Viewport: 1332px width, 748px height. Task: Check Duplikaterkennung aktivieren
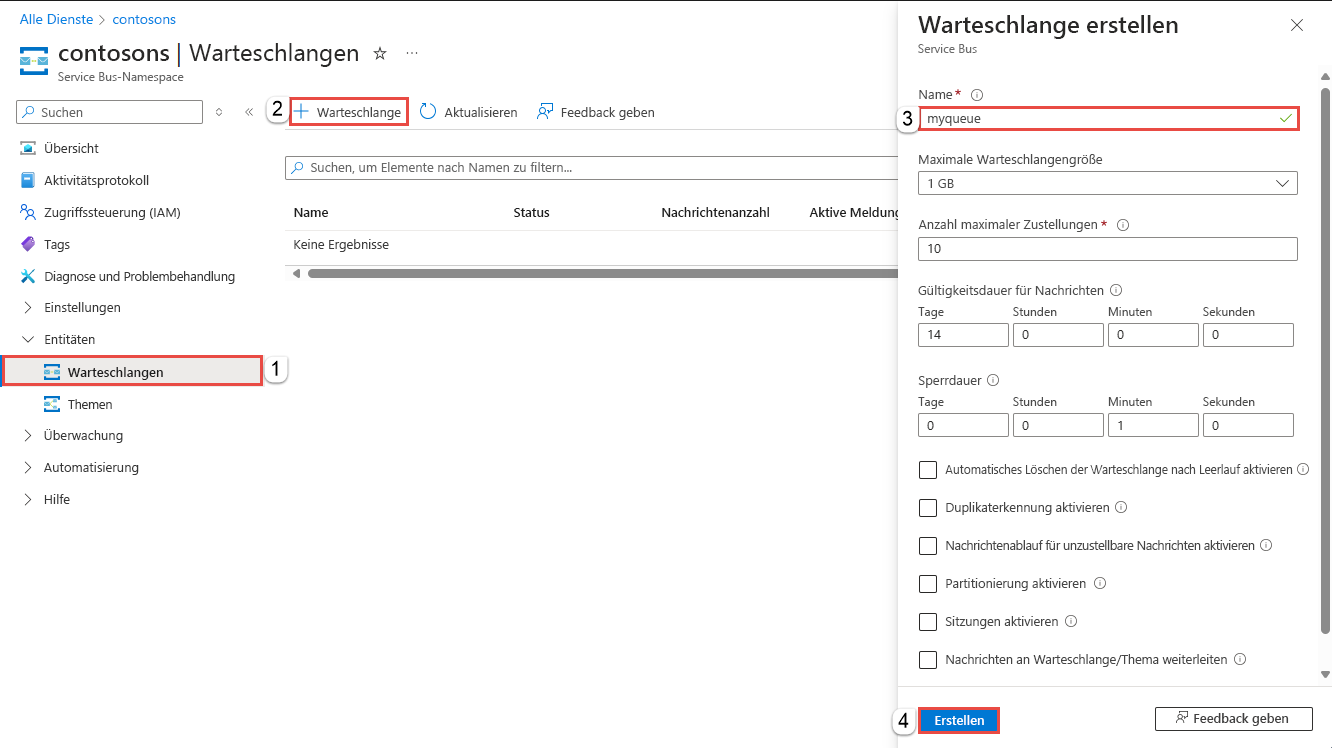(928, 507)
